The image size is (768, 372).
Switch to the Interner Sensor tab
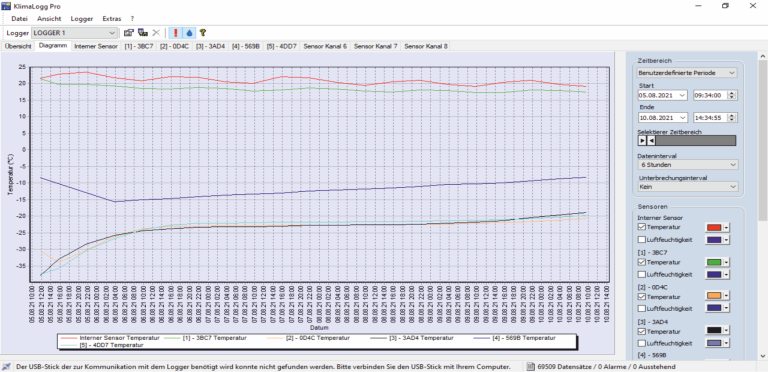coord(96,46)
